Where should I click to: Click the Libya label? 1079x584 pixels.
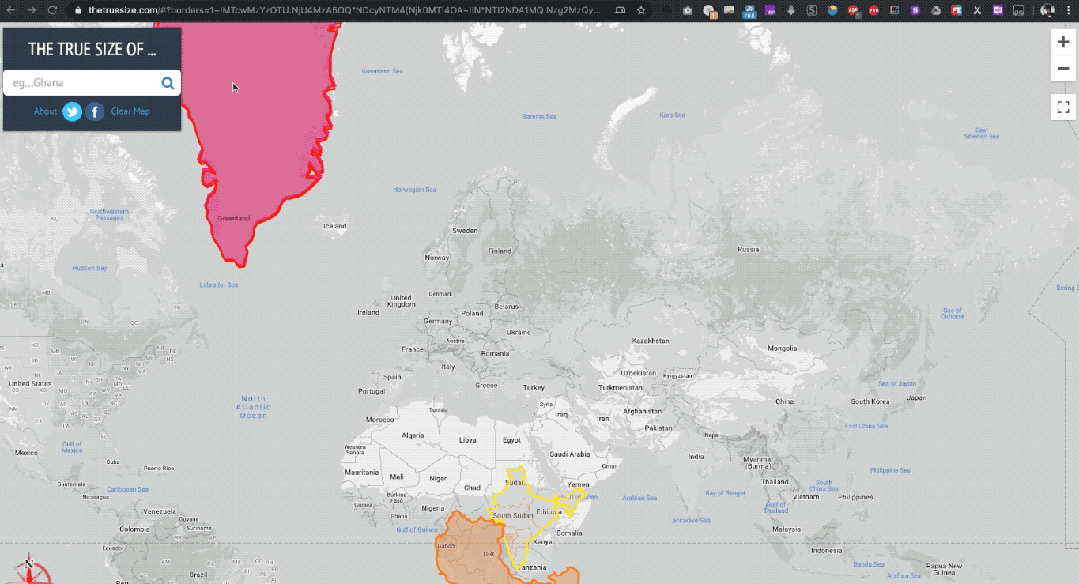pyautogui.click(x=468, y=440)
